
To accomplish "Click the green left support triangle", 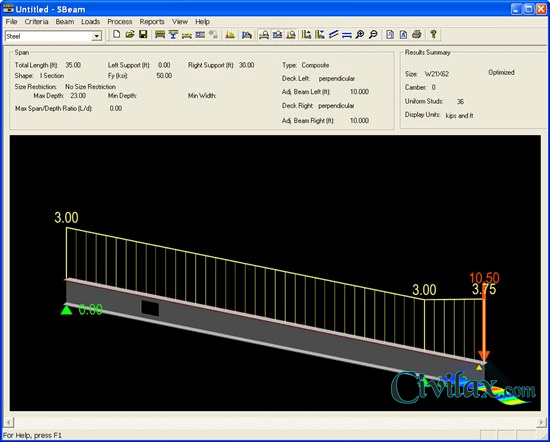I will 66,310.
